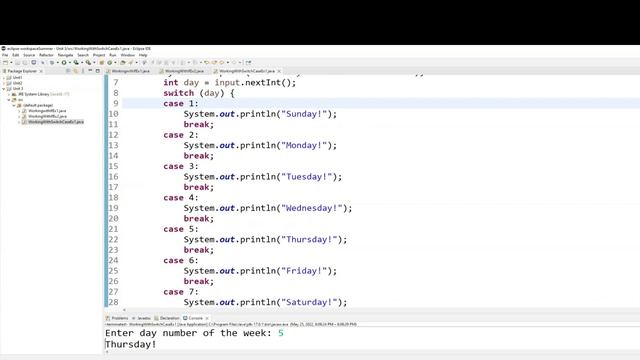The image size is (640, 360).
Task: Run the program with the green Run icon
Action: [x=64, y=62]
